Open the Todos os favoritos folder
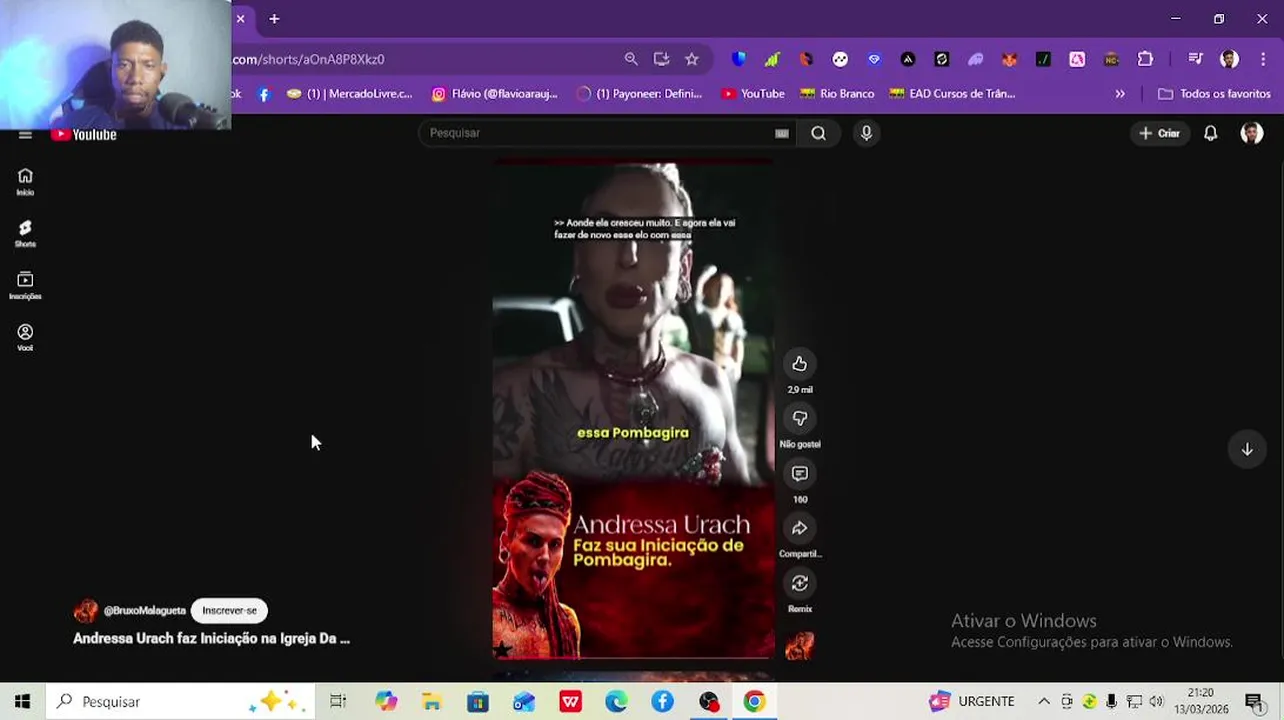Viewport: 1284px width, 720px height. point(1214,94)
